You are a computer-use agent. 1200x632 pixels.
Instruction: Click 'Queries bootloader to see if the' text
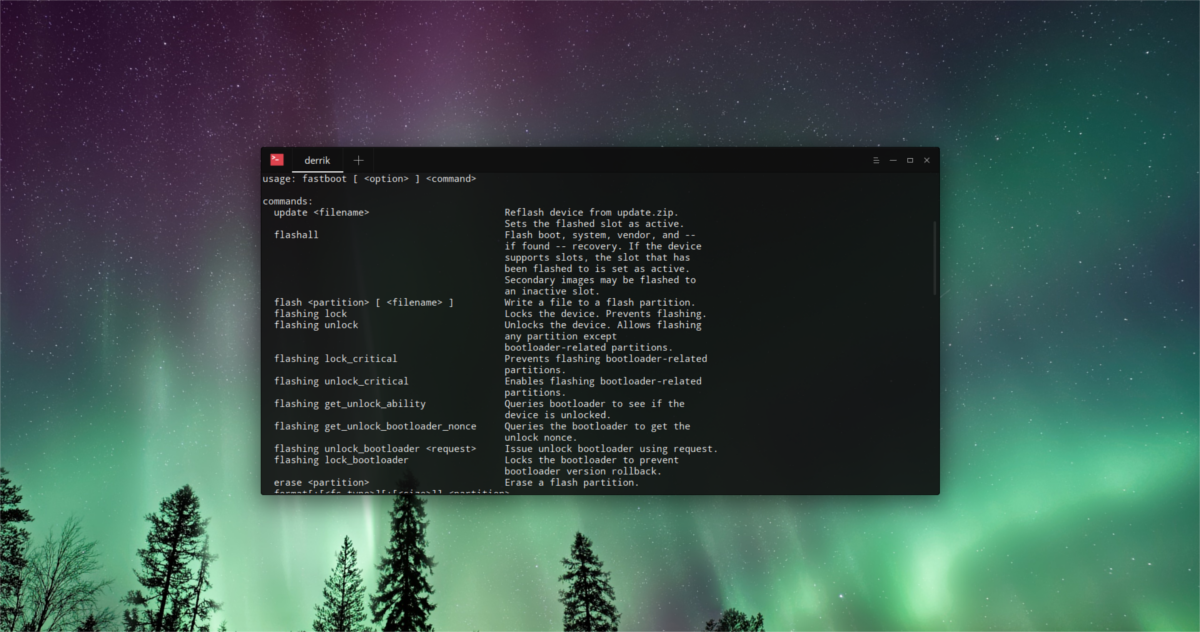tap(594, 404)
